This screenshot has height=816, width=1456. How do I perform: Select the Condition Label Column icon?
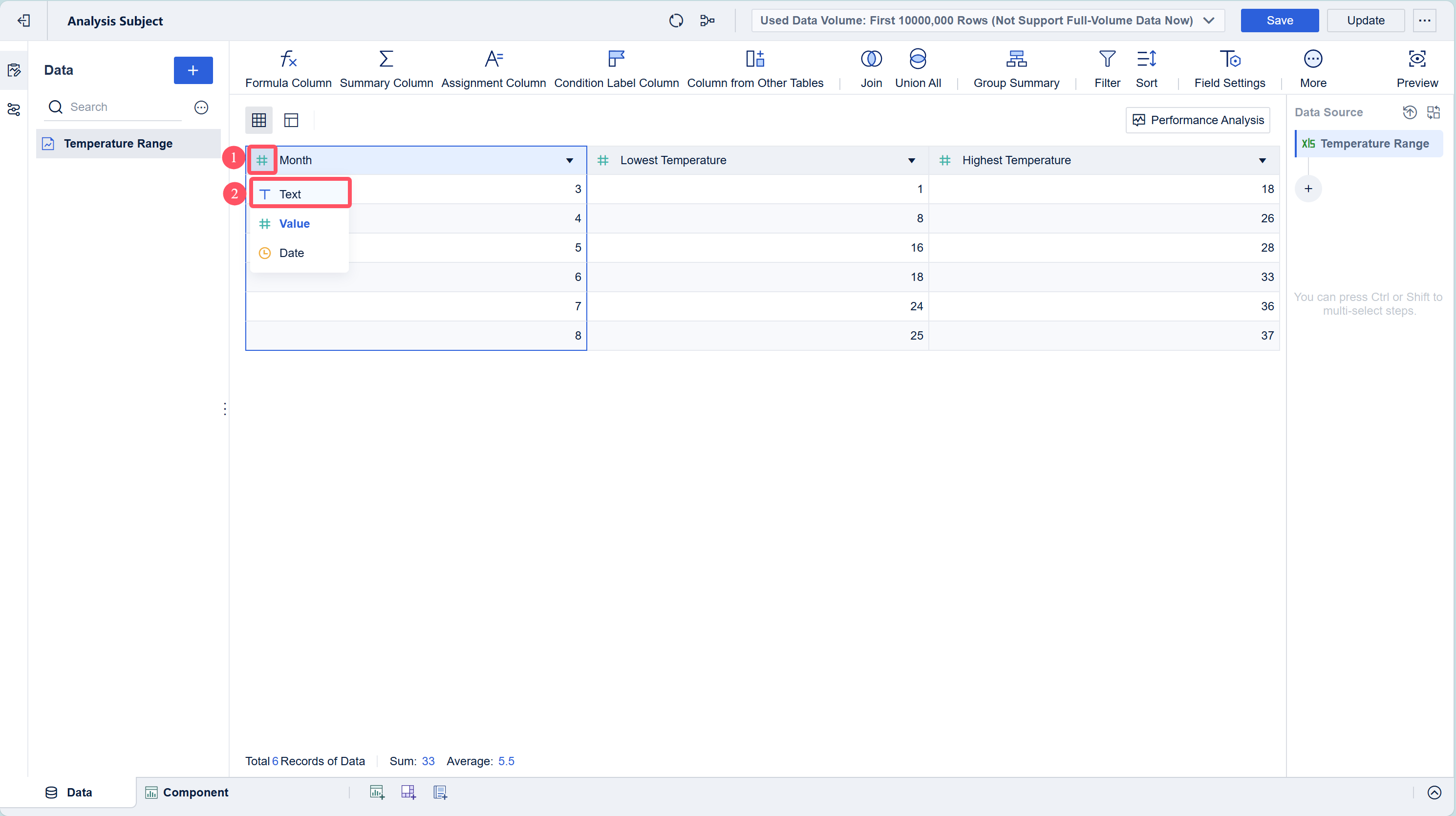point(616,59)
